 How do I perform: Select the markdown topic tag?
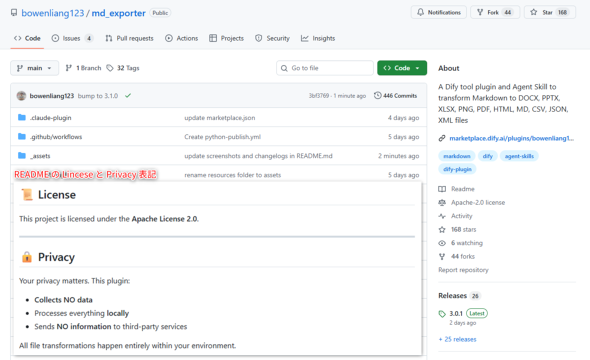tap(457, 156)
